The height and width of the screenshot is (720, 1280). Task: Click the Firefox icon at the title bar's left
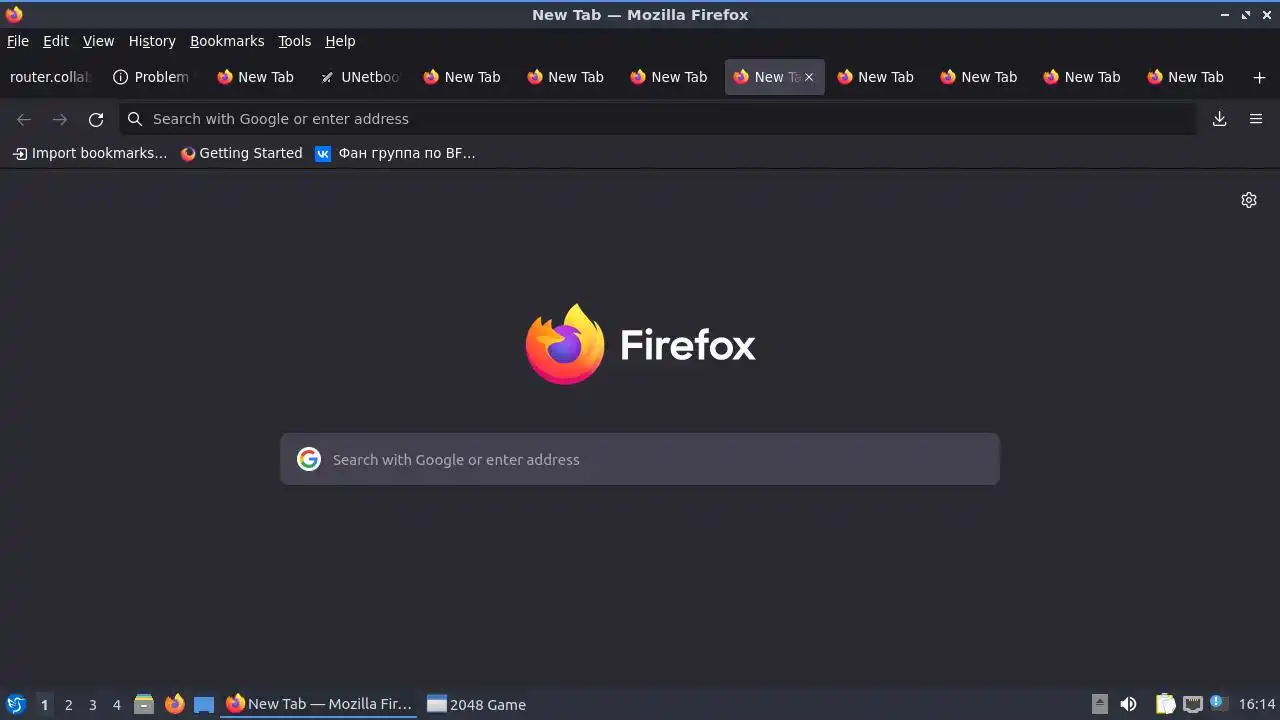click(x=14, y=14)
